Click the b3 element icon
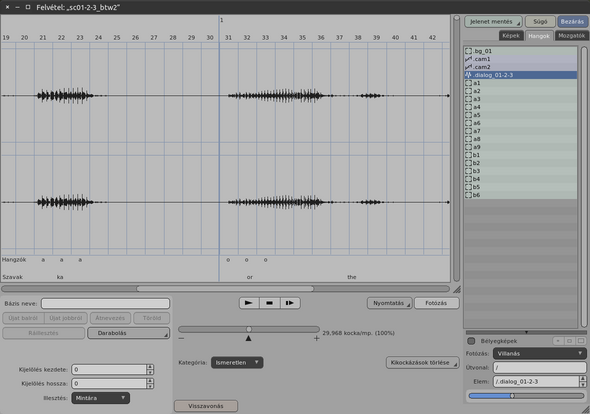This screenshot has width=590, height=414. pos(468,171)
